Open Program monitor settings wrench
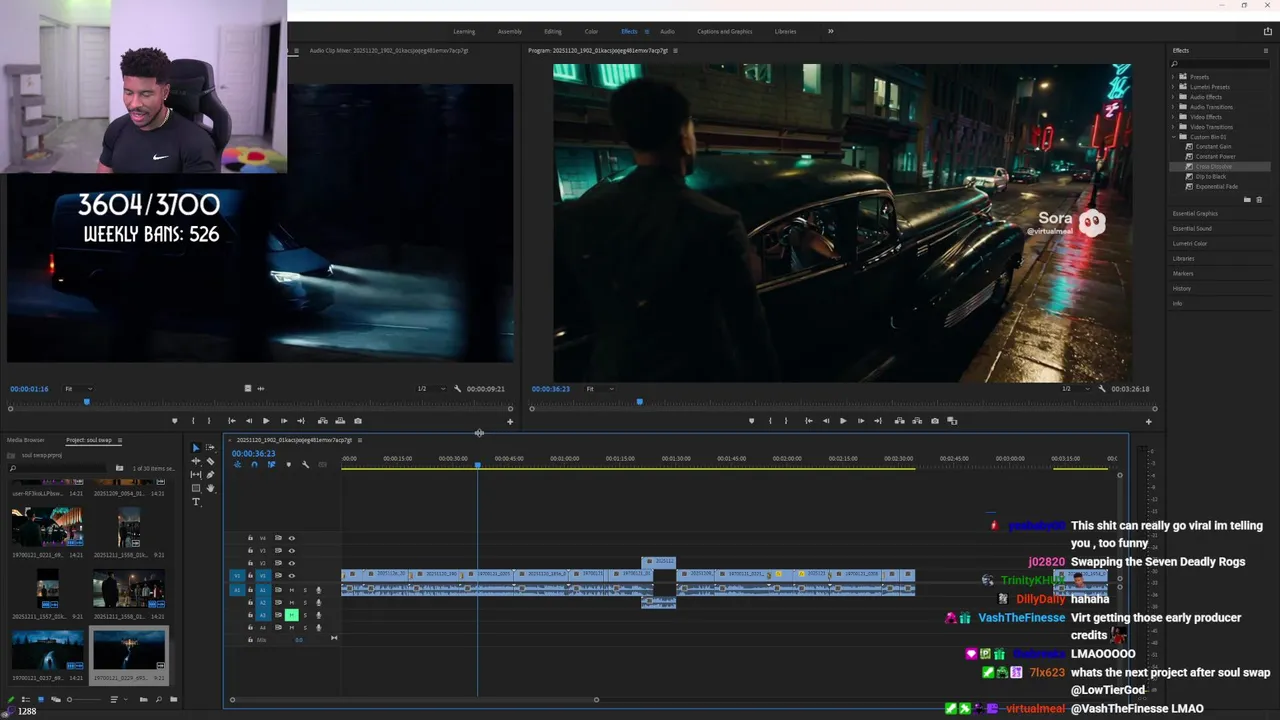Viewport: 1280px width, 720px height. tap(1101, 388)
